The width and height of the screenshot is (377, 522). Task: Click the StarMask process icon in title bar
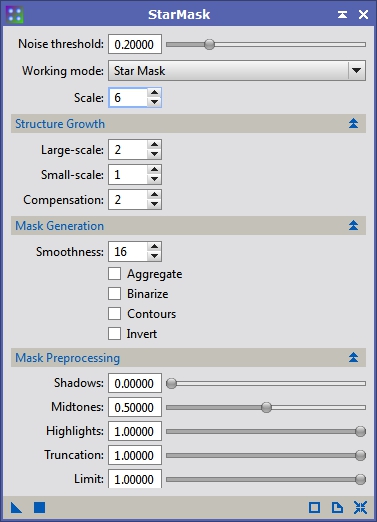click(15, 15)
